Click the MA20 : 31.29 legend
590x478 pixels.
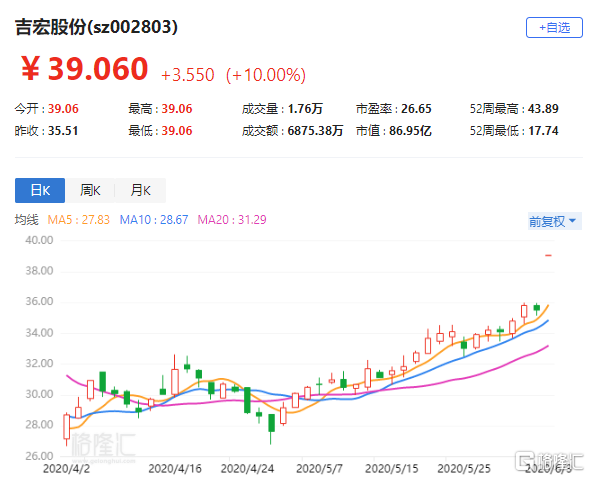coord(232,219)
